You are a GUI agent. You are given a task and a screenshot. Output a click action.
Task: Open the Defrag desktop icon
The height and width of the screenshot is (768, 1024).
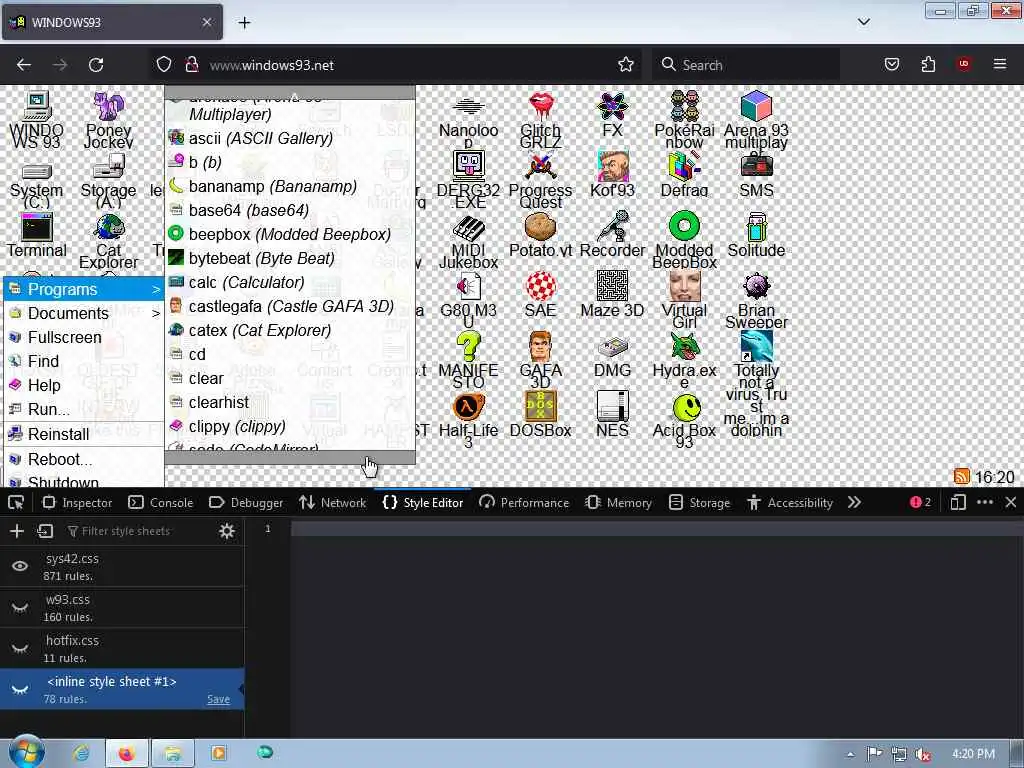(684, 175)
